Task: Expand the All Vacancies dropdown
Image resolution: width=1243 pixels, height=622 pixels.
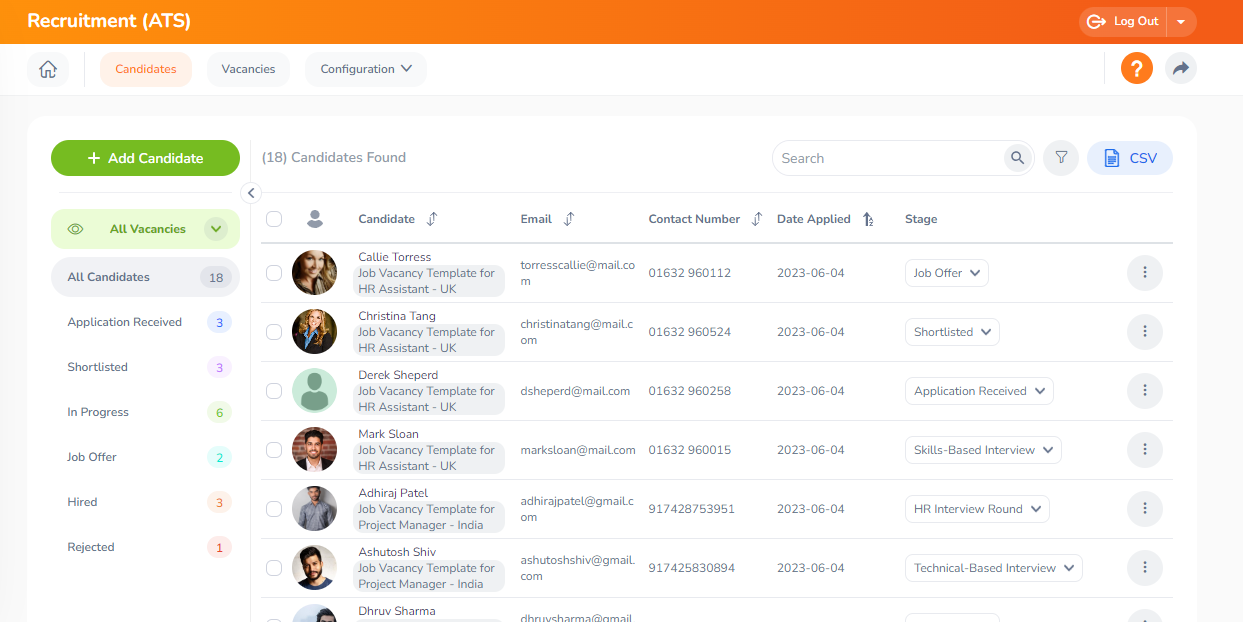Action: coord(216,229)
